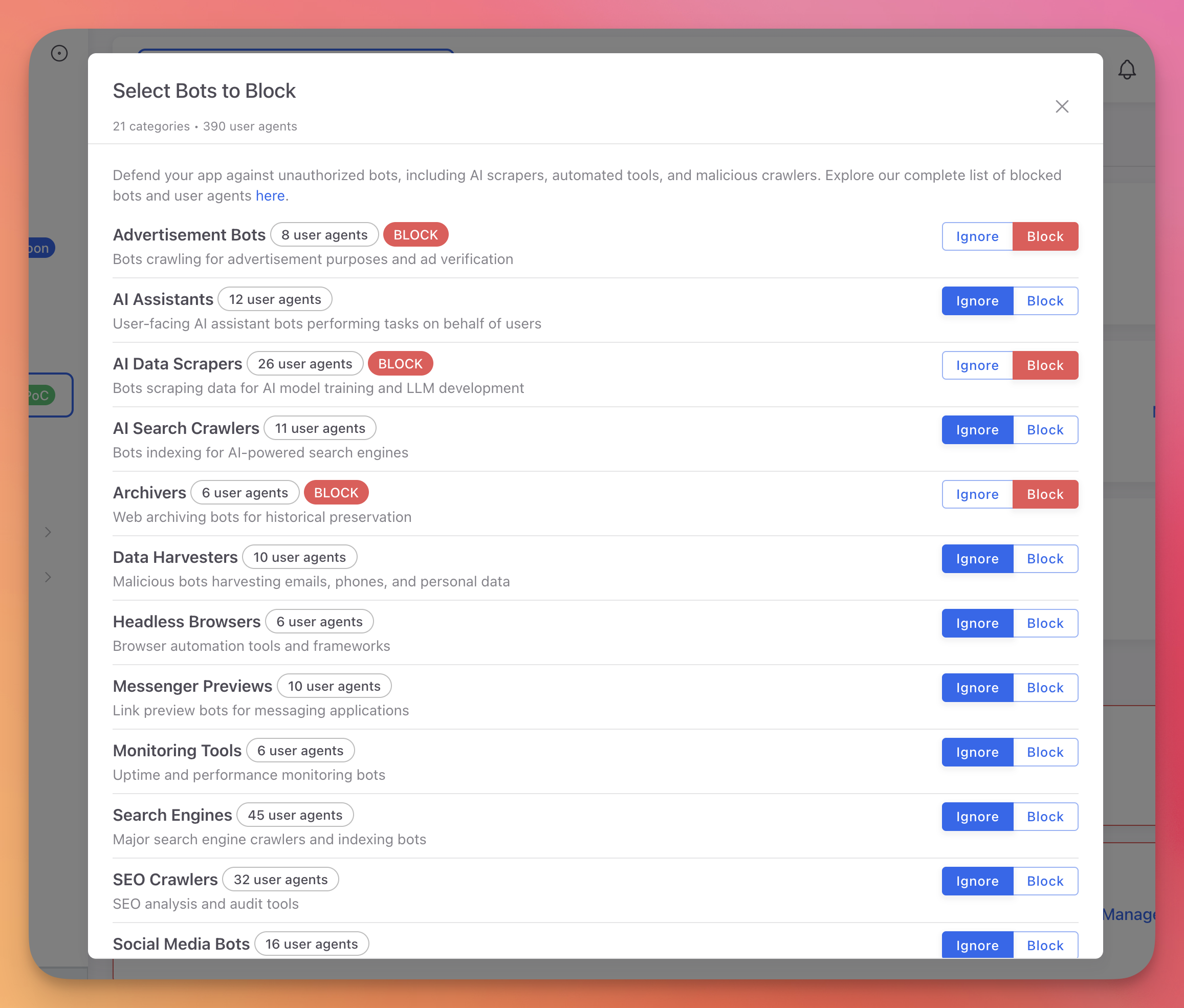
Task: Close the Select Bots to Block dialog
Action: [1062, 106]
